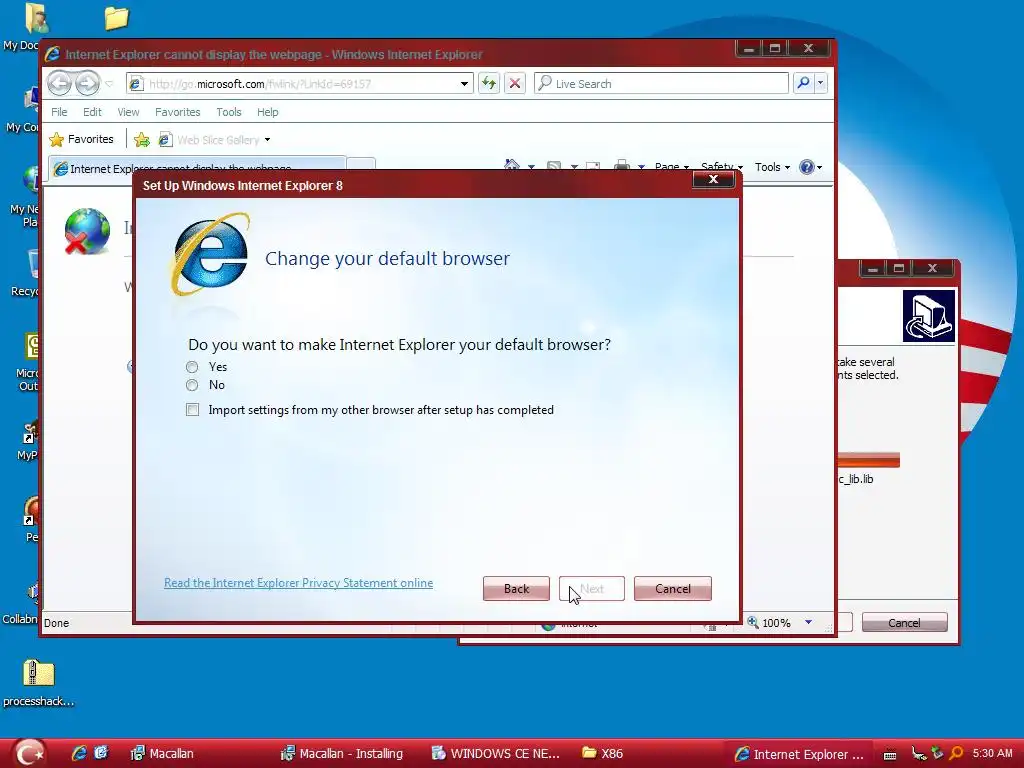Screen dimensions: 1024x768
Task: Open the View menu
Action: 128,112
